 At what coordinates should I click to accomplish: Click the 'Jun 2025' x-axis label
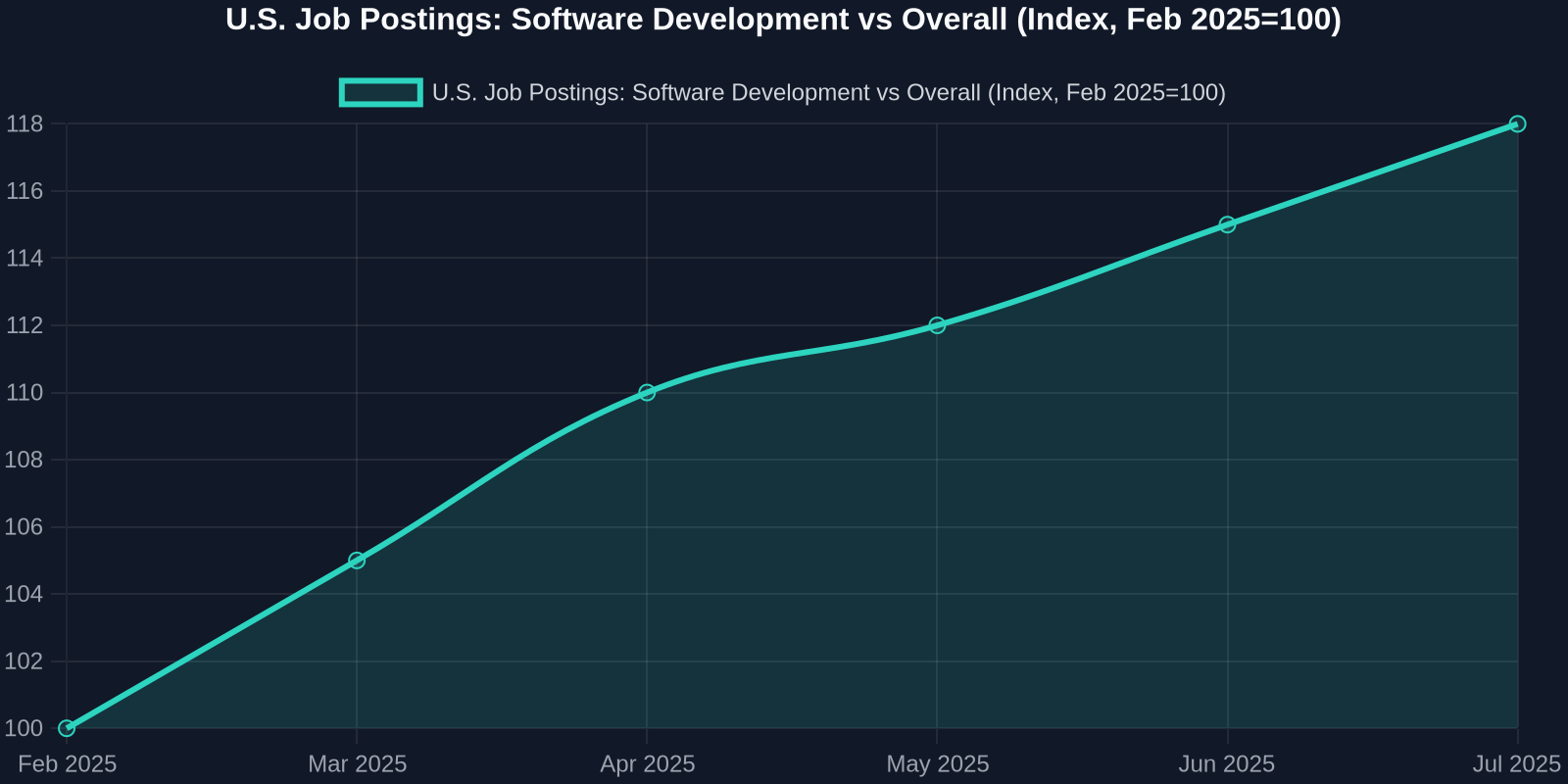click(x=1227, y=763)
